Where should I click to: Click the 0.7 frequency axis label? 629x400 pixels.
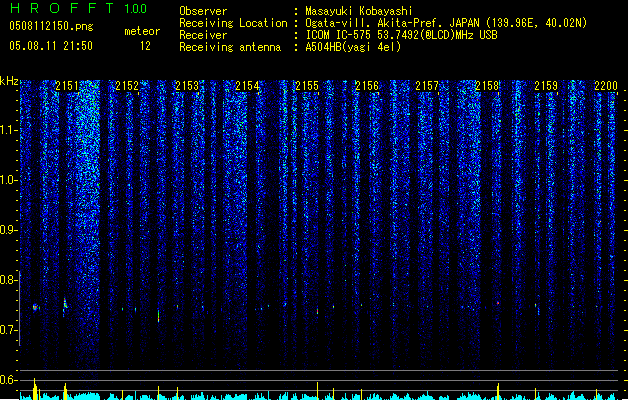tap(8, 330)
